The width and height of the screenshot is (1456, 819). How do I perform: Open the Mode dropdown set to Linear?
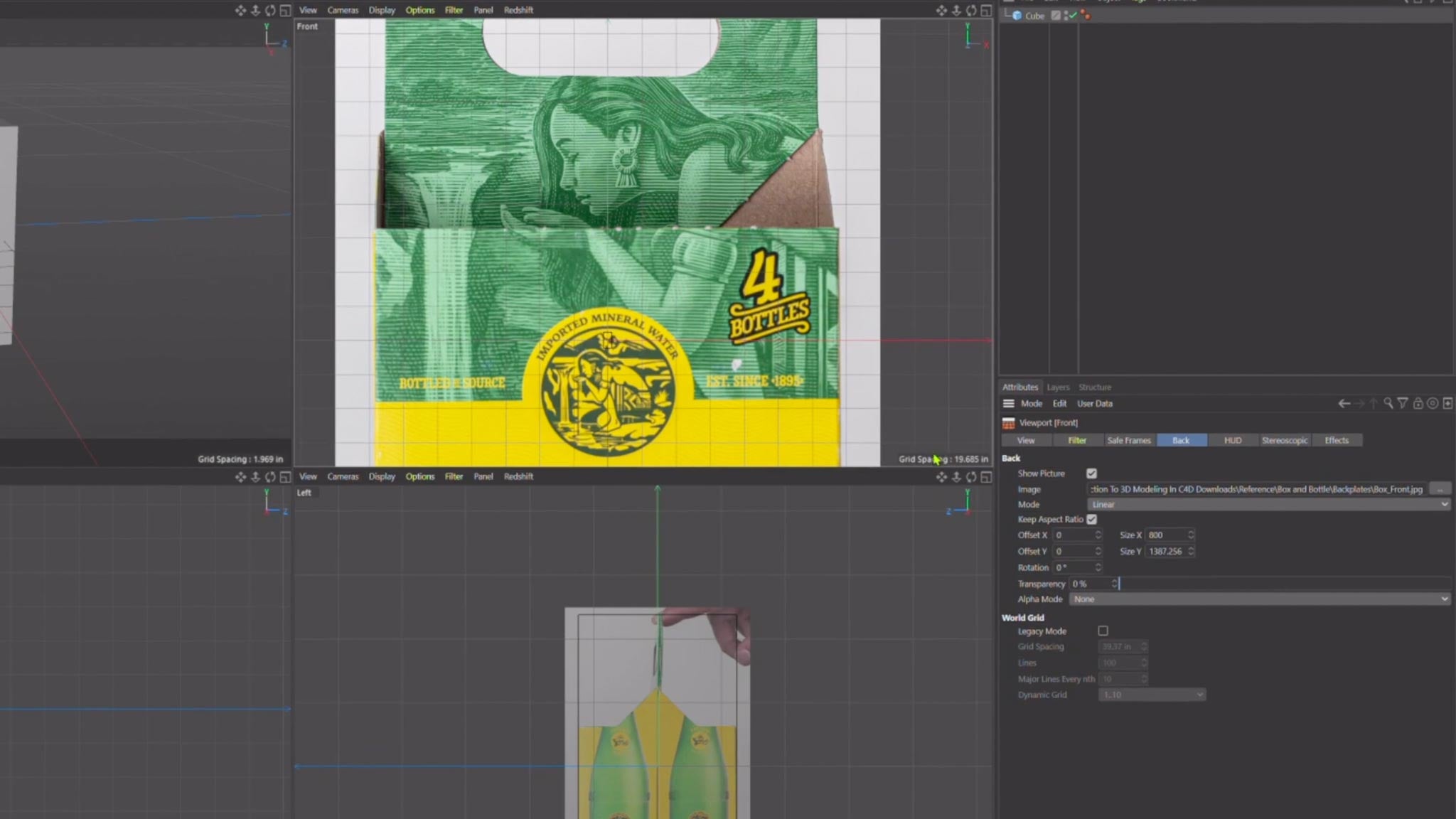pos(1267,504)
